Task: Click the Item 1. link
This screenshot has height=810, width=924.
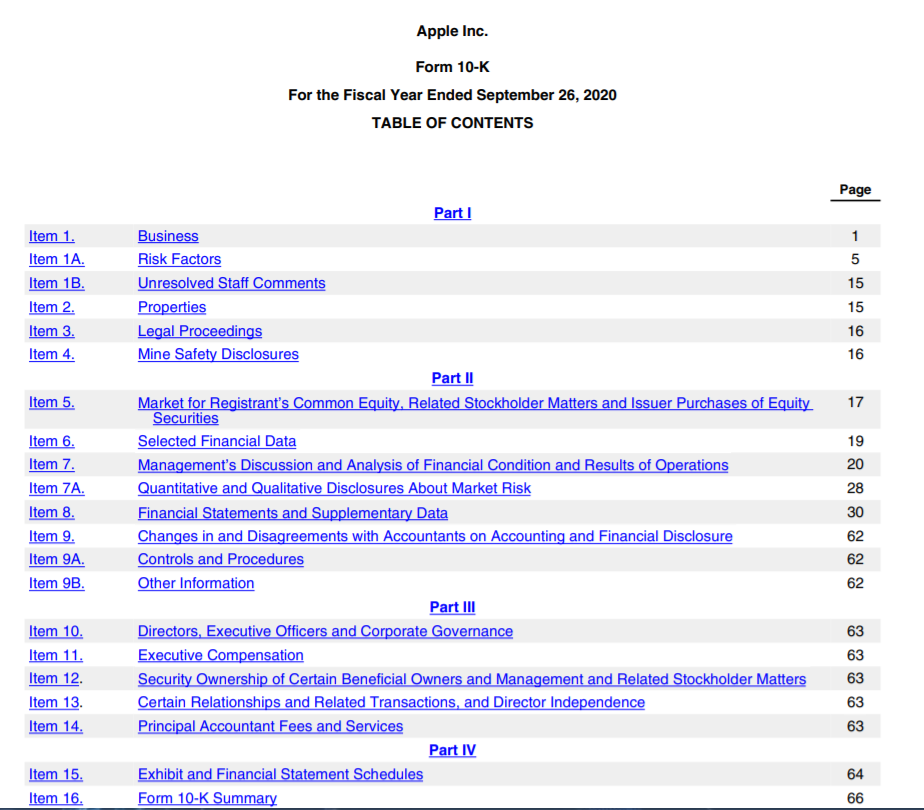Action: coord(52,236)
